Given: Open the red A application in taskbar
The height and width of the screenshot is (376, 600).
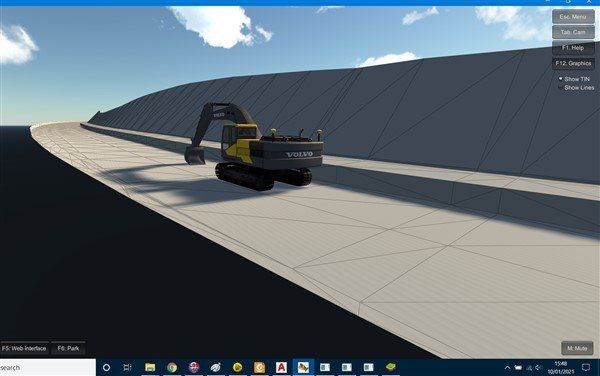Looking at the screenshot, I should tap(281, 368).
